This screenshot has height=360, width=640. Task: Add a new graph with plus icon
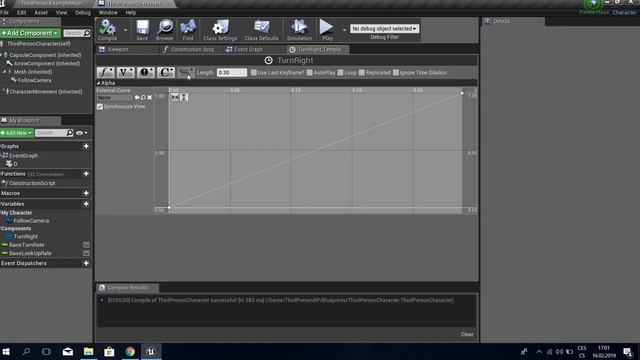86,146
